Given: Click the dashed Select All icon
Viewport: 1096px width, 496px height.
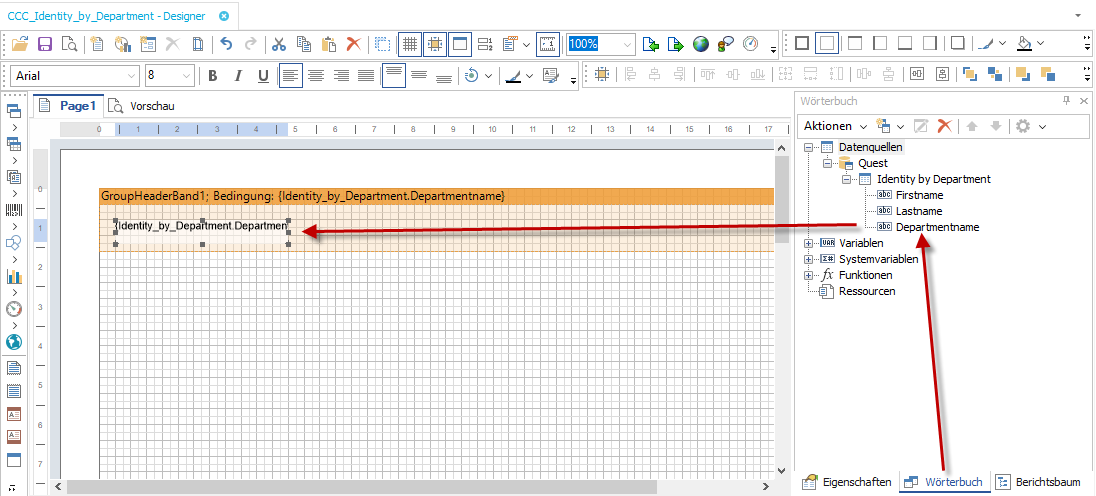Looking at the screenshot, I should pyautogui.click(x=382, y=44).
